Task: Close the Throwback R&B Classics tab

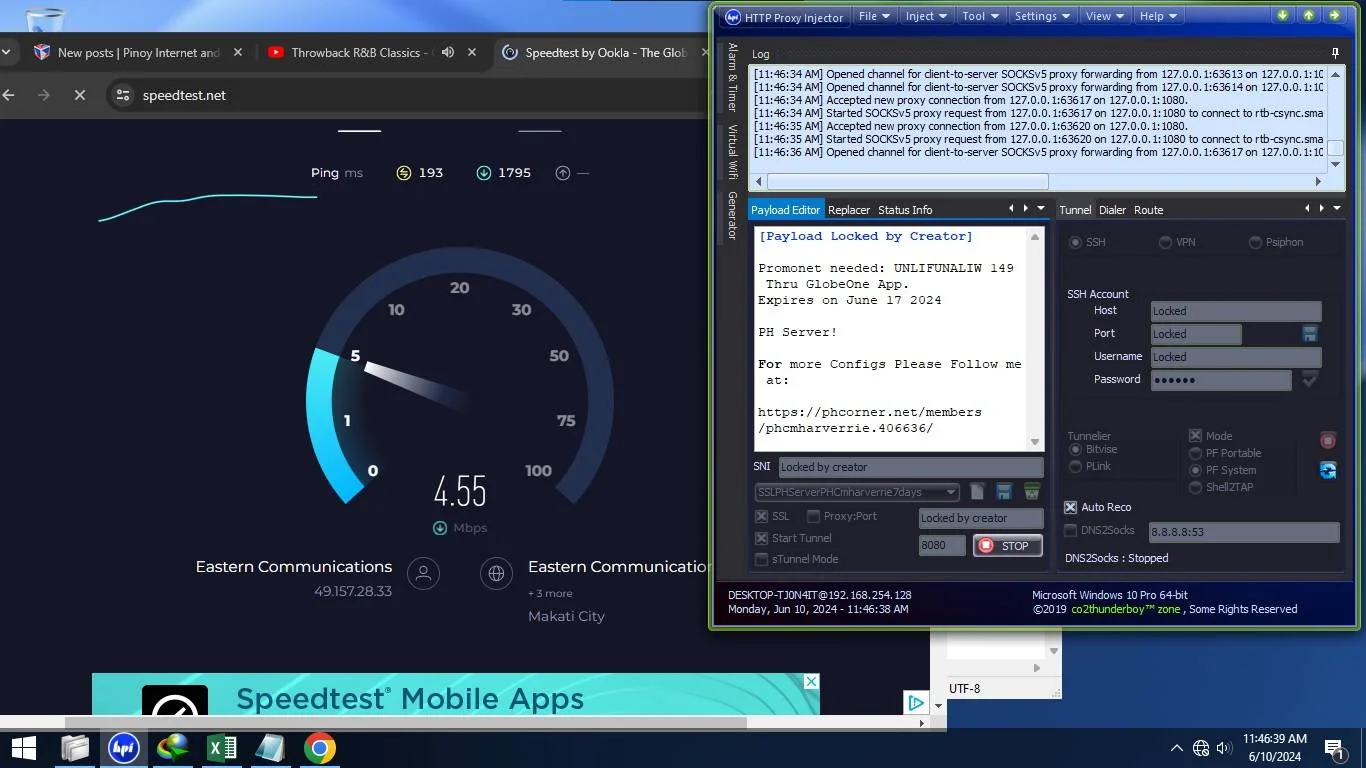Action: [x=472, y=52]
